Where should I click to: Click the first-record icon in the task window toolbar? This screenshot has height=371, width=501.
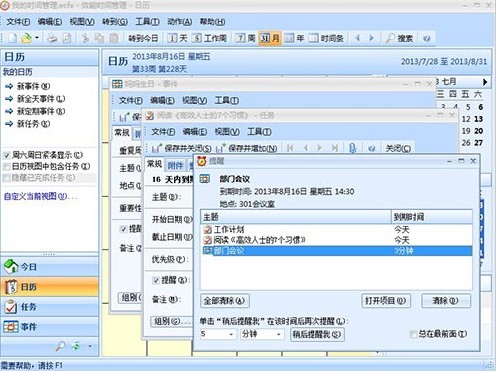[290, 148]
